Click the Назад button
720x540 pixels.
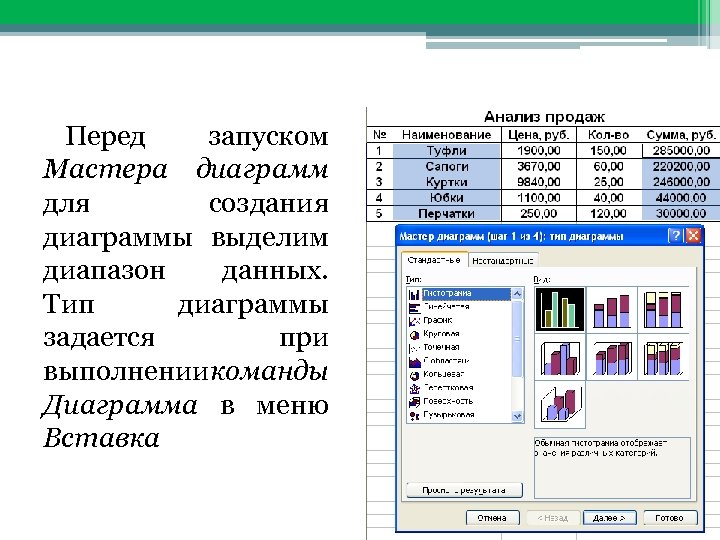click(x=552, y=518)
